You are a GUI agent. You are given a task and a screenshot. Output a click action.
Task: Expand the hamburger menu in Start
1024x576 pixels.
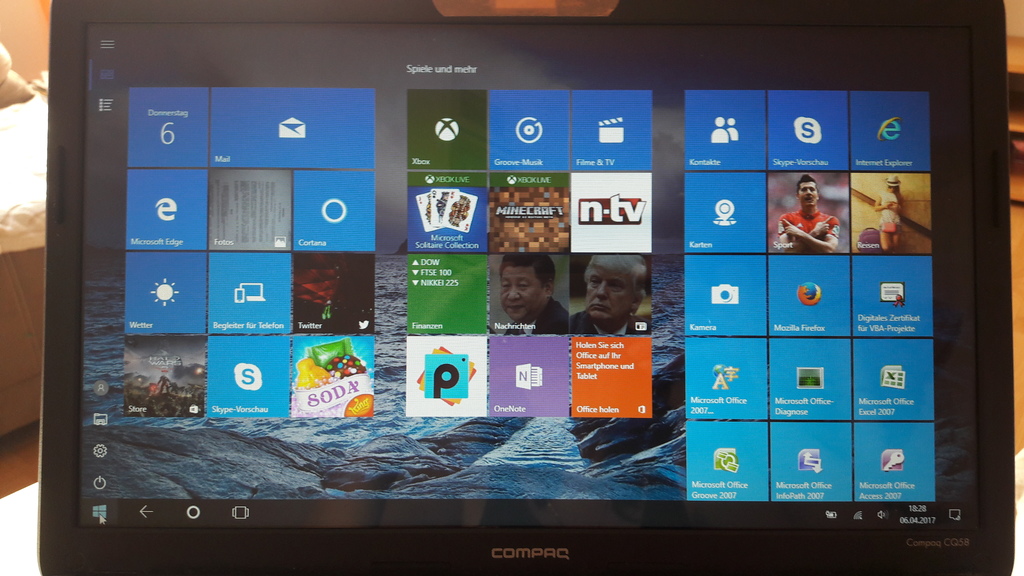(107, 44)
